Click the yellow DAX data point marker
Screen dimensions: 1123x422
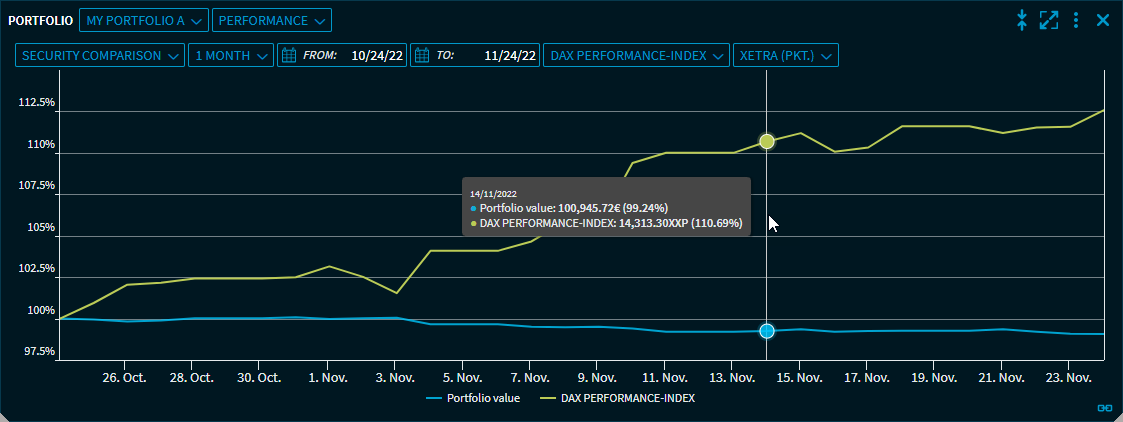767,142
